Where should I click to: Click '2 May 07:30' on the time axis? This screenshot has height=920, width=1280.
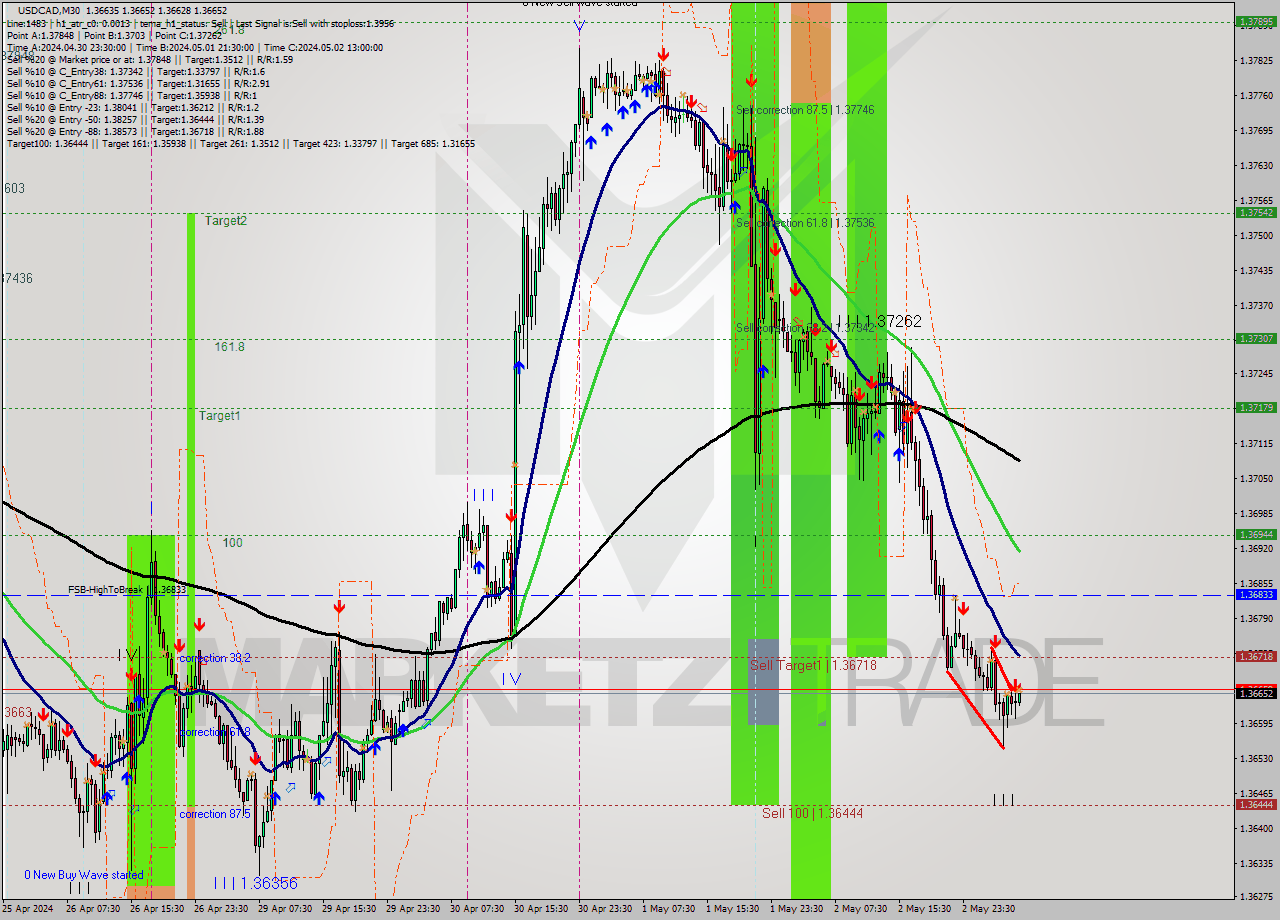point(860,909)
